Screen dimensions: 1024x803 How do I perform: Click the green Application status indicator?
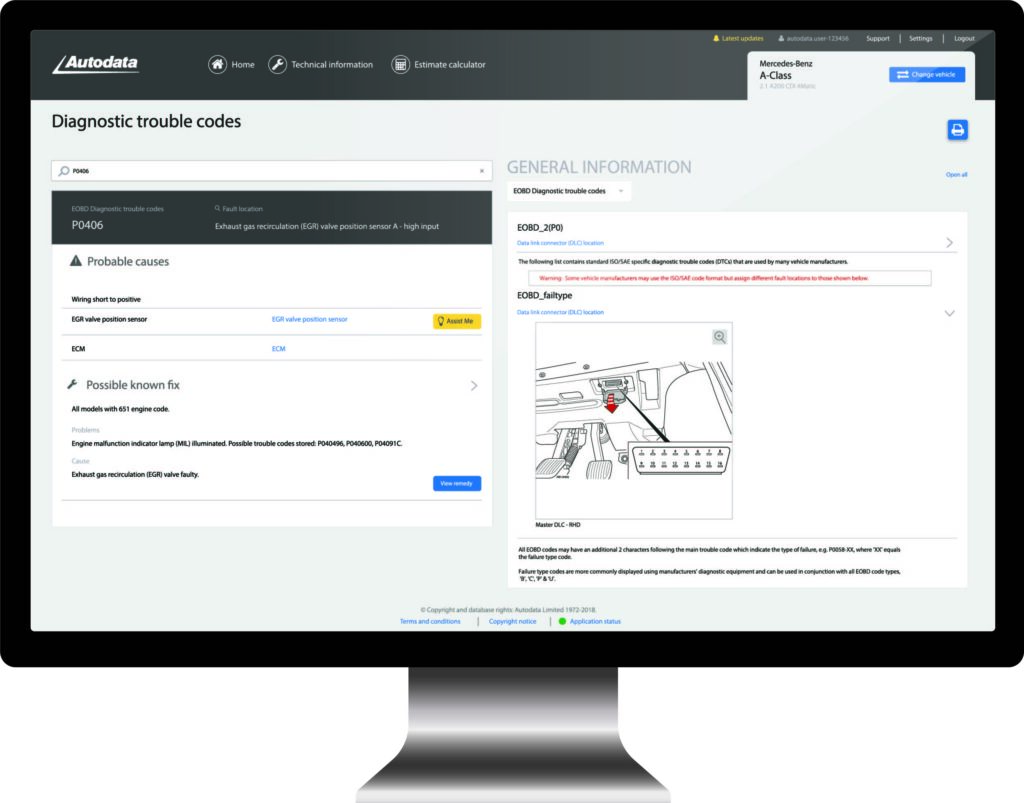(562, 622)
